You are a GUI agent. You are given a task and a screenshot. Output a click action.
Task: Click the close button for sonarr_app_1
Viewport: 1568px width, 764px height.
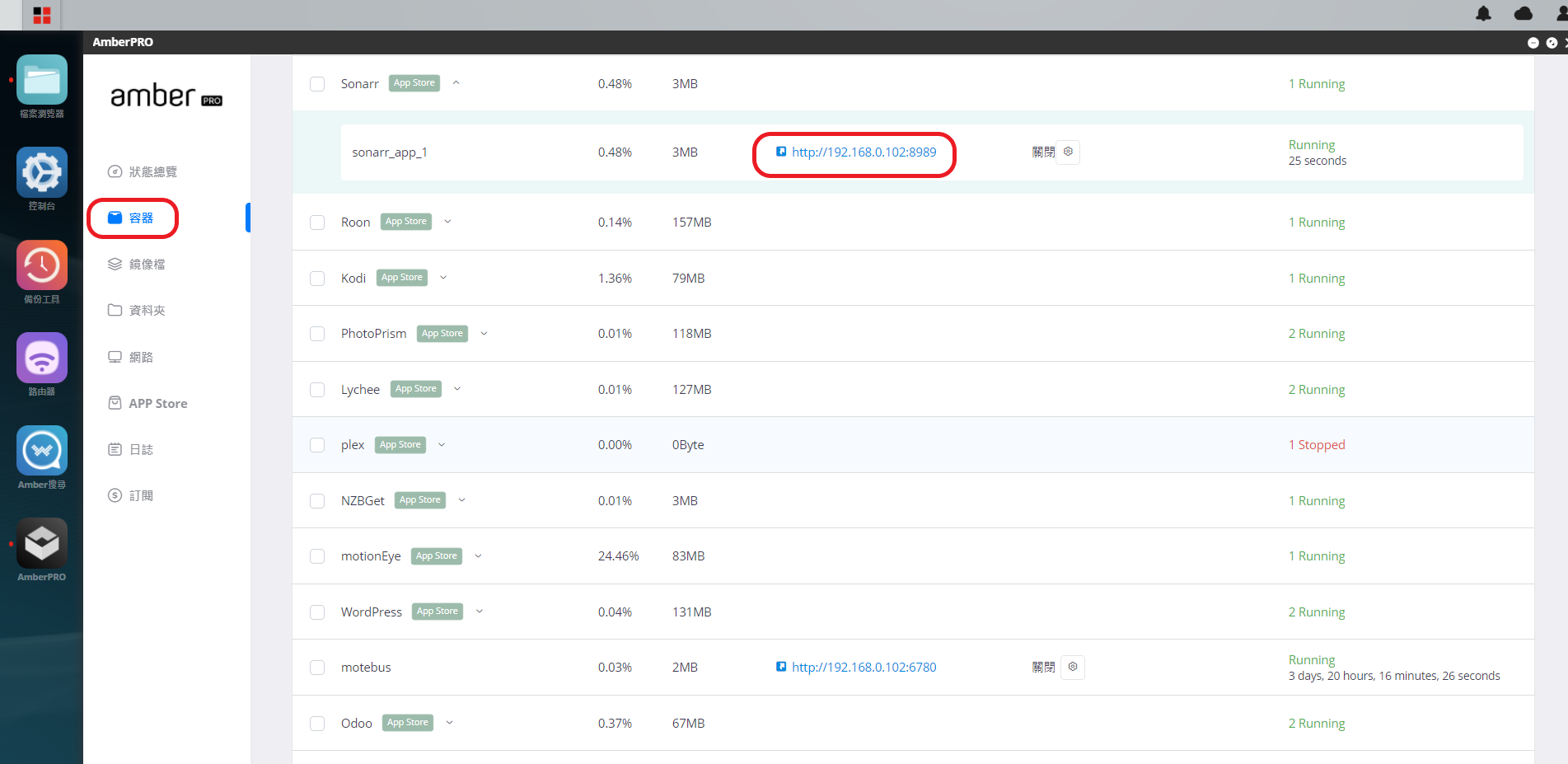coord(1043,152)
